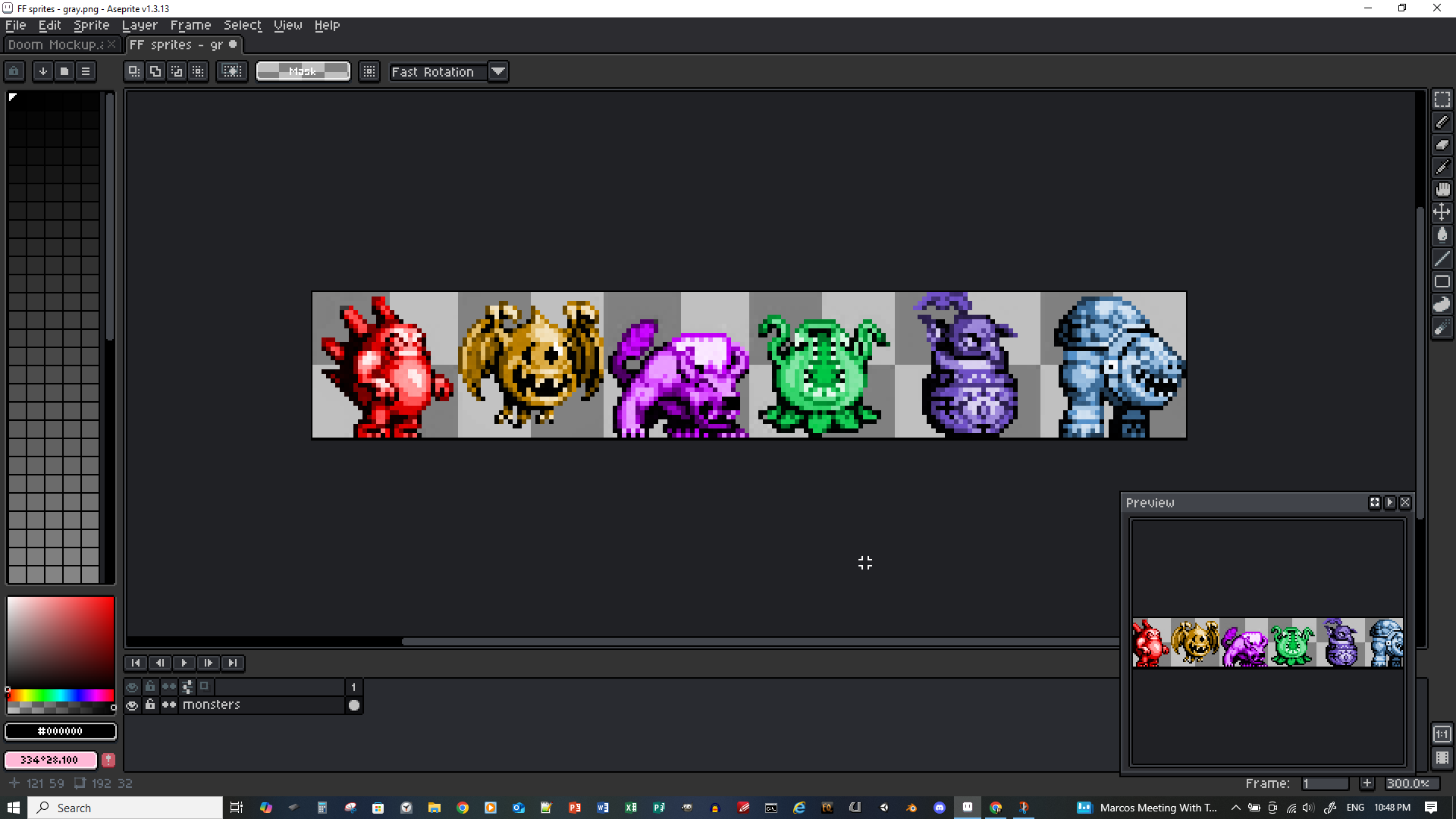
Task: Set Intersect selection mode
Action: pos(198,71)
